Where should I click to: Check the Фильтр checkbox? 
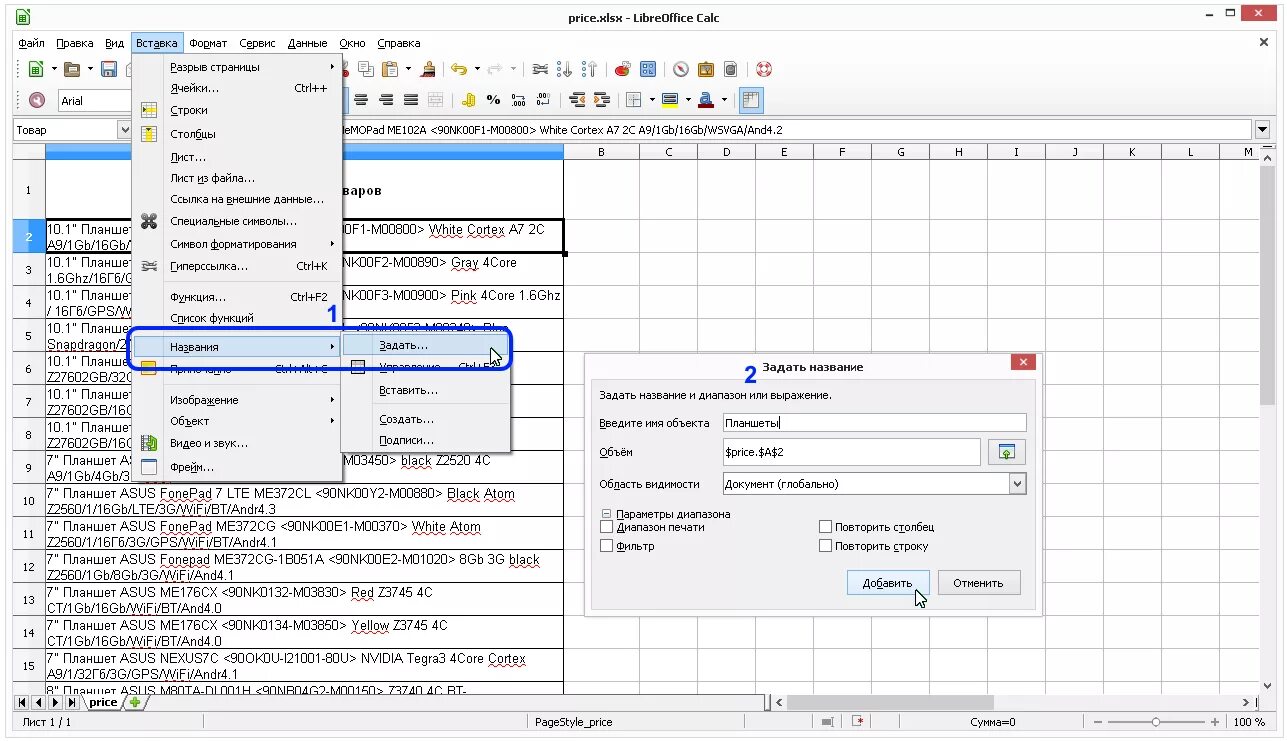[x=606, y=546]
